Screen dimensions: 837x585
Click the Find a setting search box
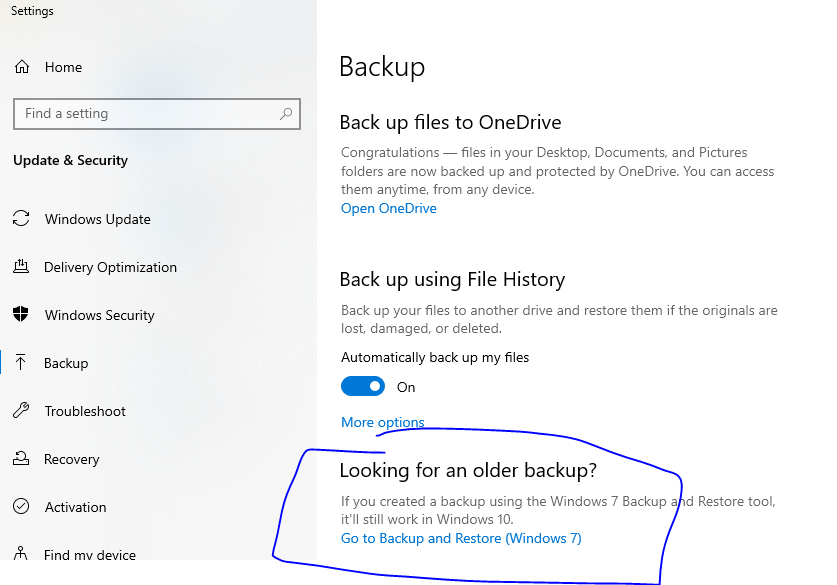point(145,114)
